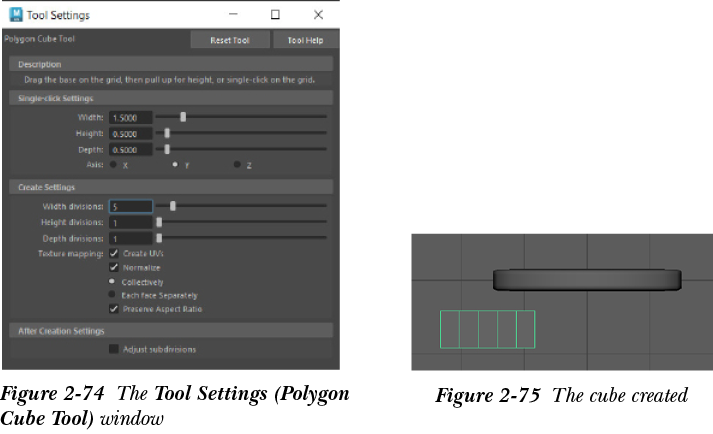This screenshot has width=713, height=434.
Task: Click the Depth slider handle
Action: tap(167, 149)
